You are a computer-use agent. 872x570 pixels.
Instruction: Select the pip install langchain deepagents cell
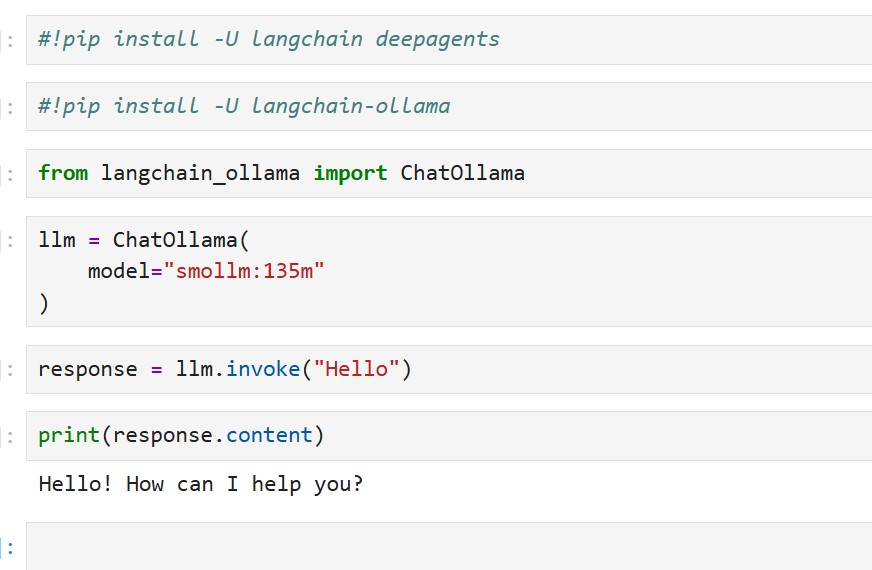449,40
